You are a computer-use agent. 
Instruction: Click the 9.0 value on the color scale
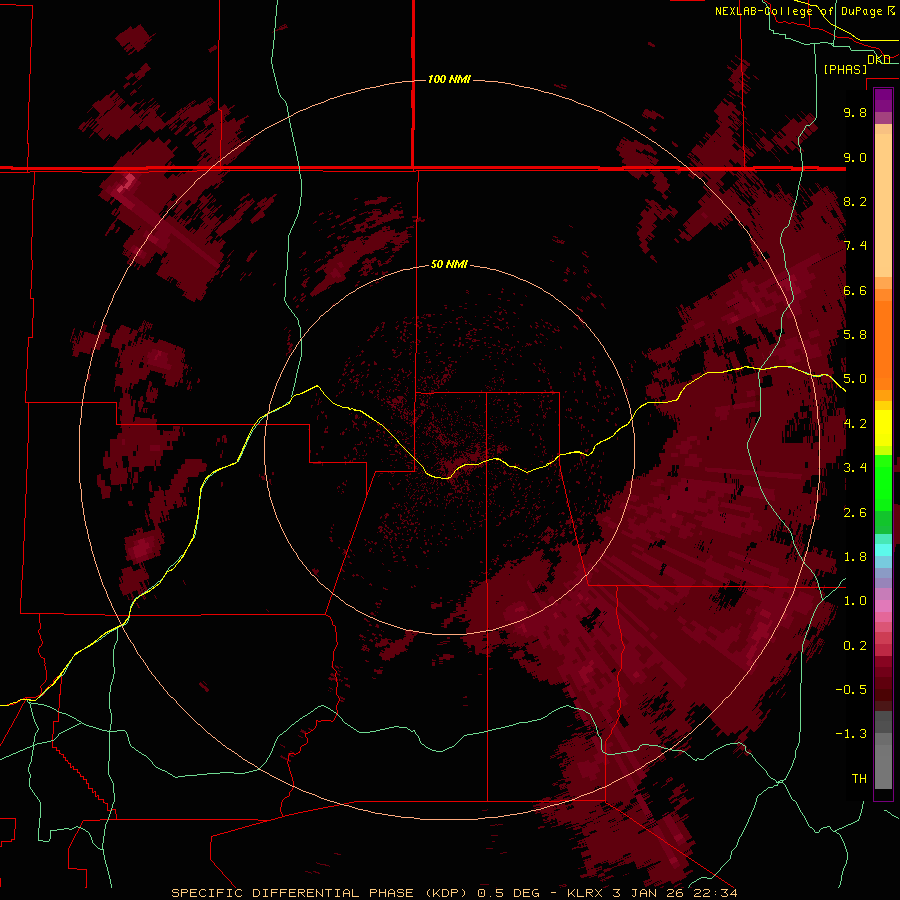pyautogui.click(x=855, y=157)
